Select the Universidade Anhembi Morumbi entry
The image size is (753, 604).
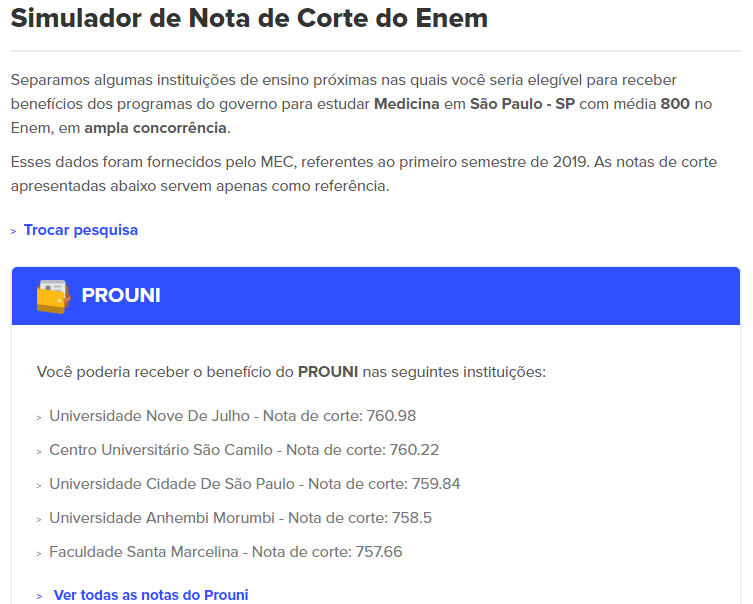click(x=240, y=518)
